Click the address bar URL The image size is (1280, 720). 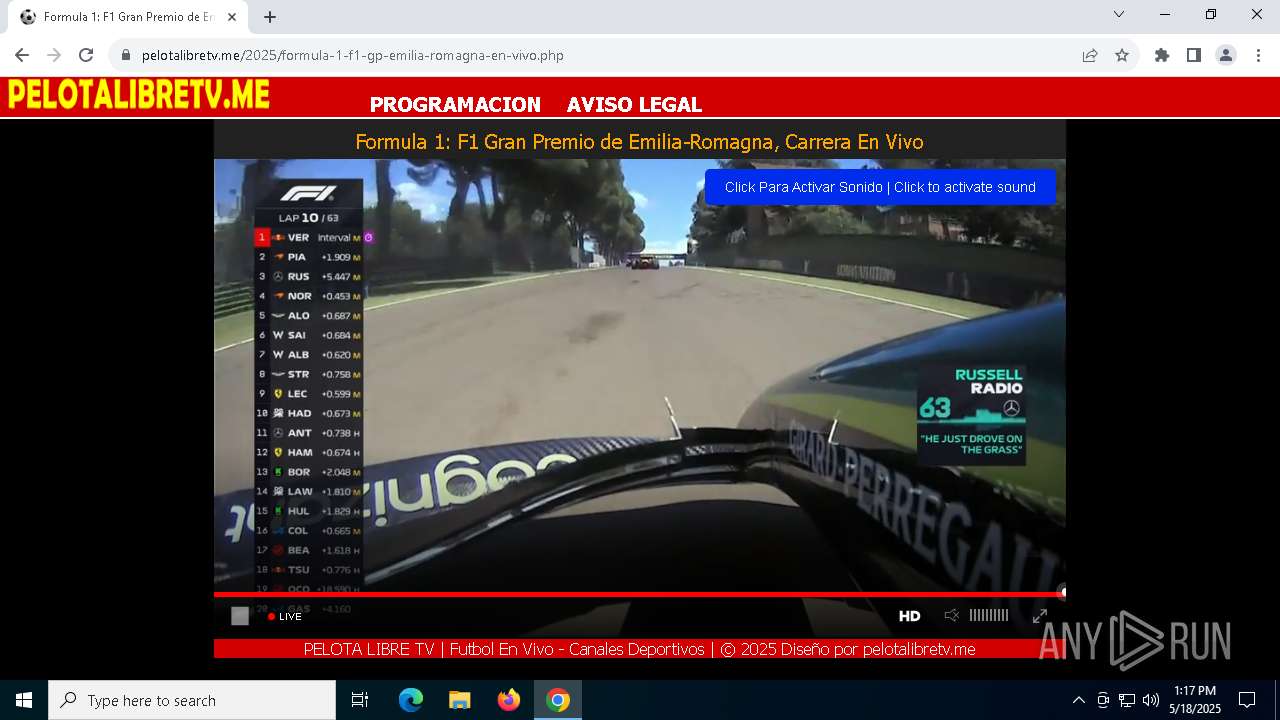(x=353, y=55)
